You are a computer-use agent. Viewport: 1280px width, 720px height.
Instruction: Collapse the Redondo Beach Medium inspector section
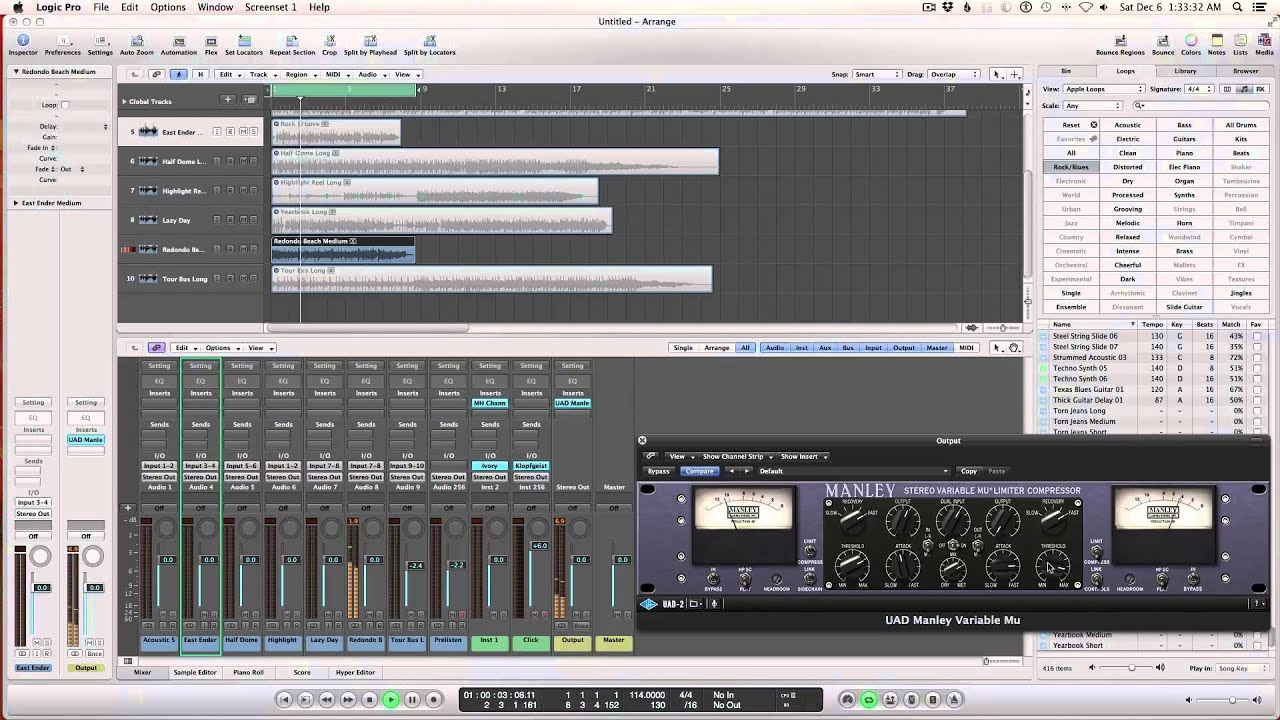[x=16, y=72]
